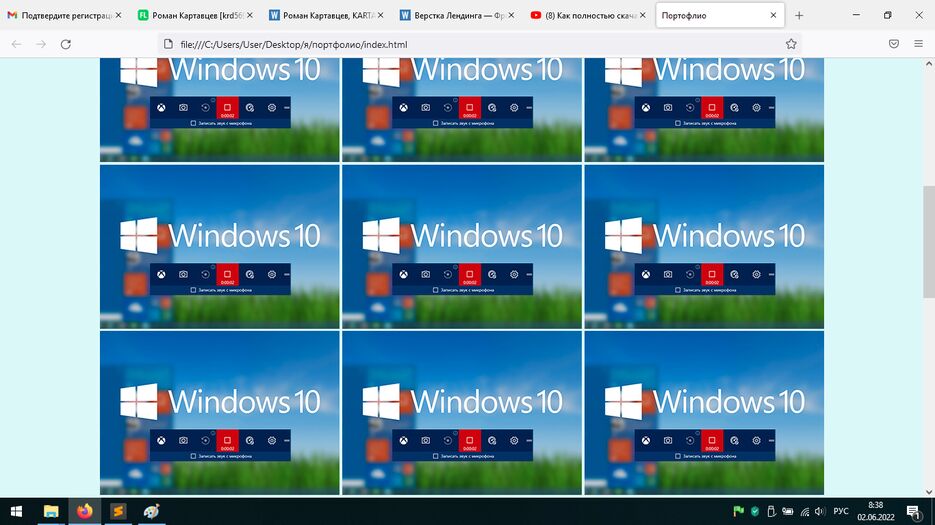935x525 pixels.
Task: Switch to the 'Роман Картавцев [krd56' tab
Action: click(195, 16)
